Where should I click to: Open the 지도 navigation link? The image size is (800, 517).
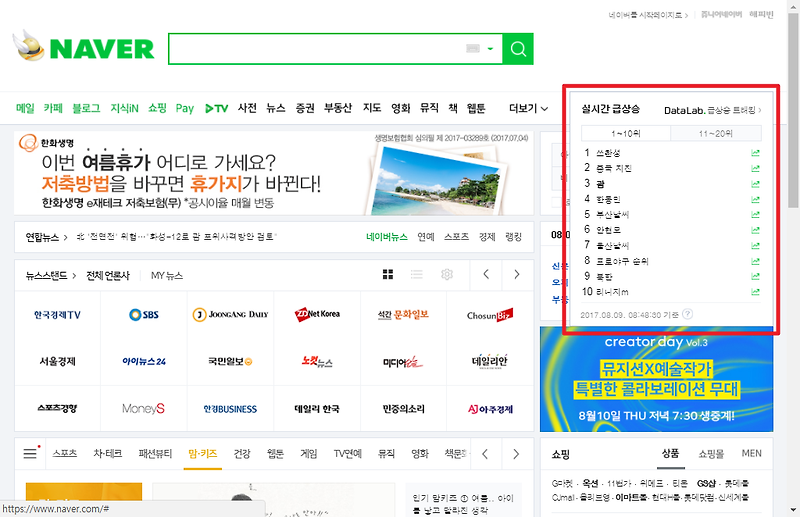point(372,108)
